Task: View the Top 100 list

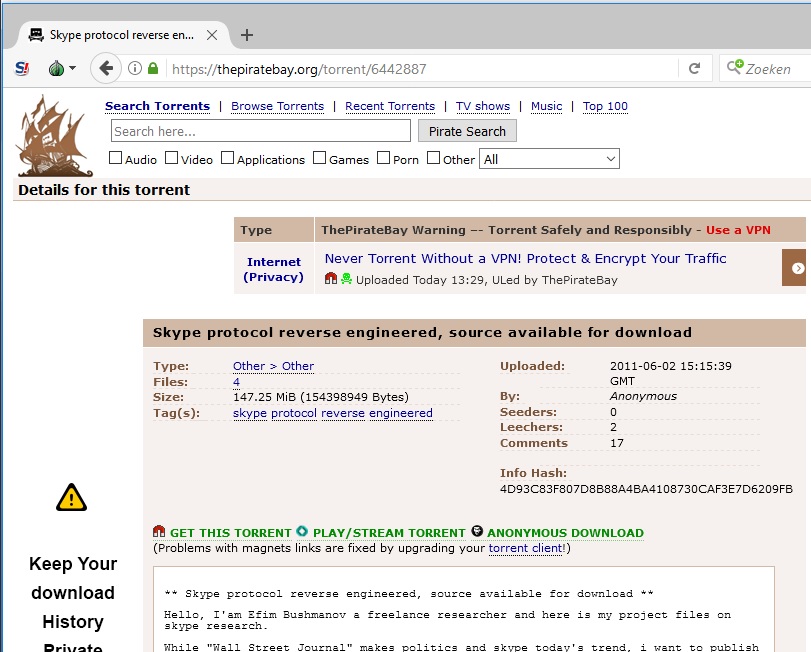Action: pyautogui.click(x=605, y=106)
